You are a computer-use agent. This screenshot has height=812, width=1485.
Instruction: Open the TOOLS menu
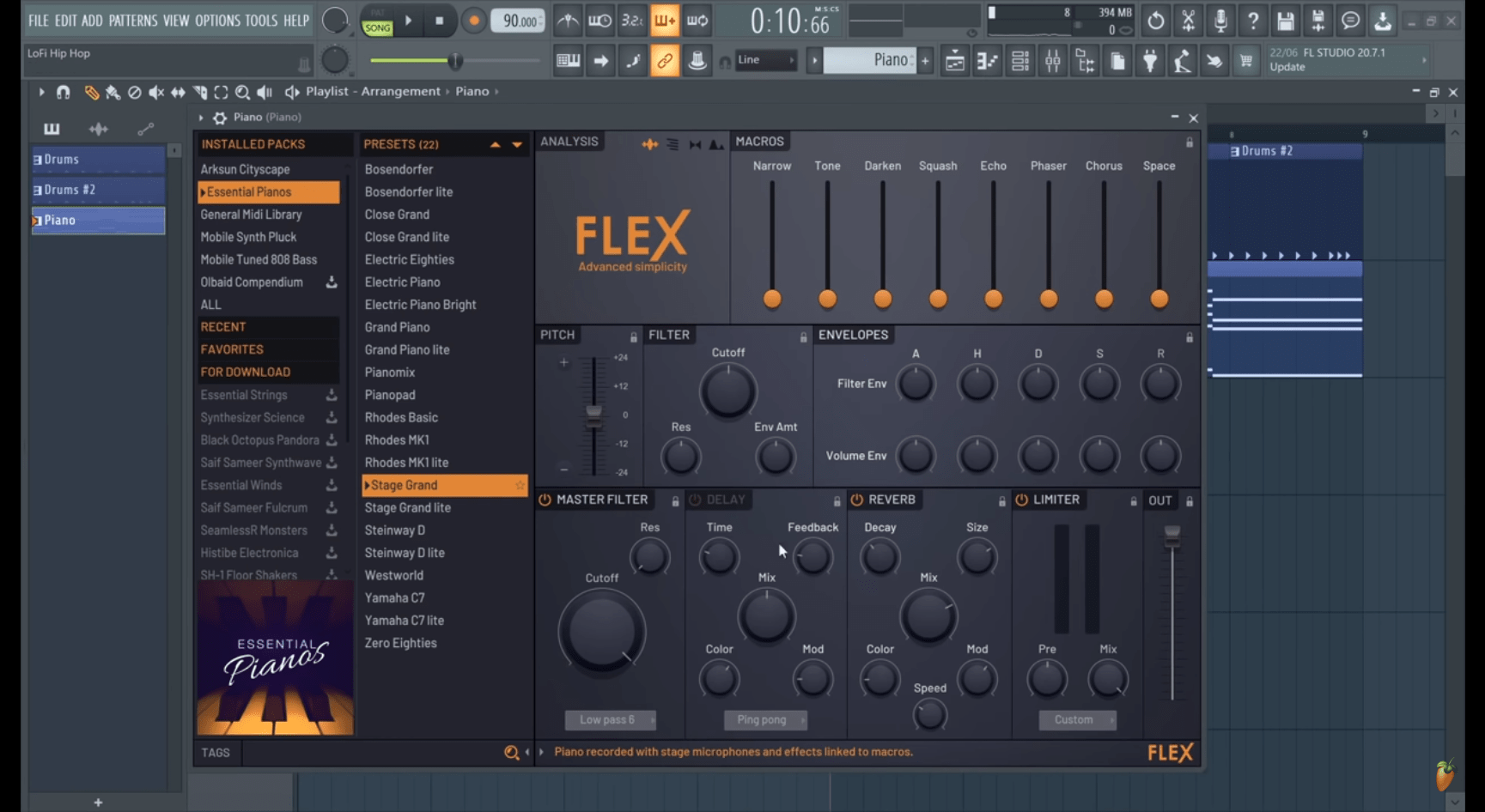click(261, 21)
